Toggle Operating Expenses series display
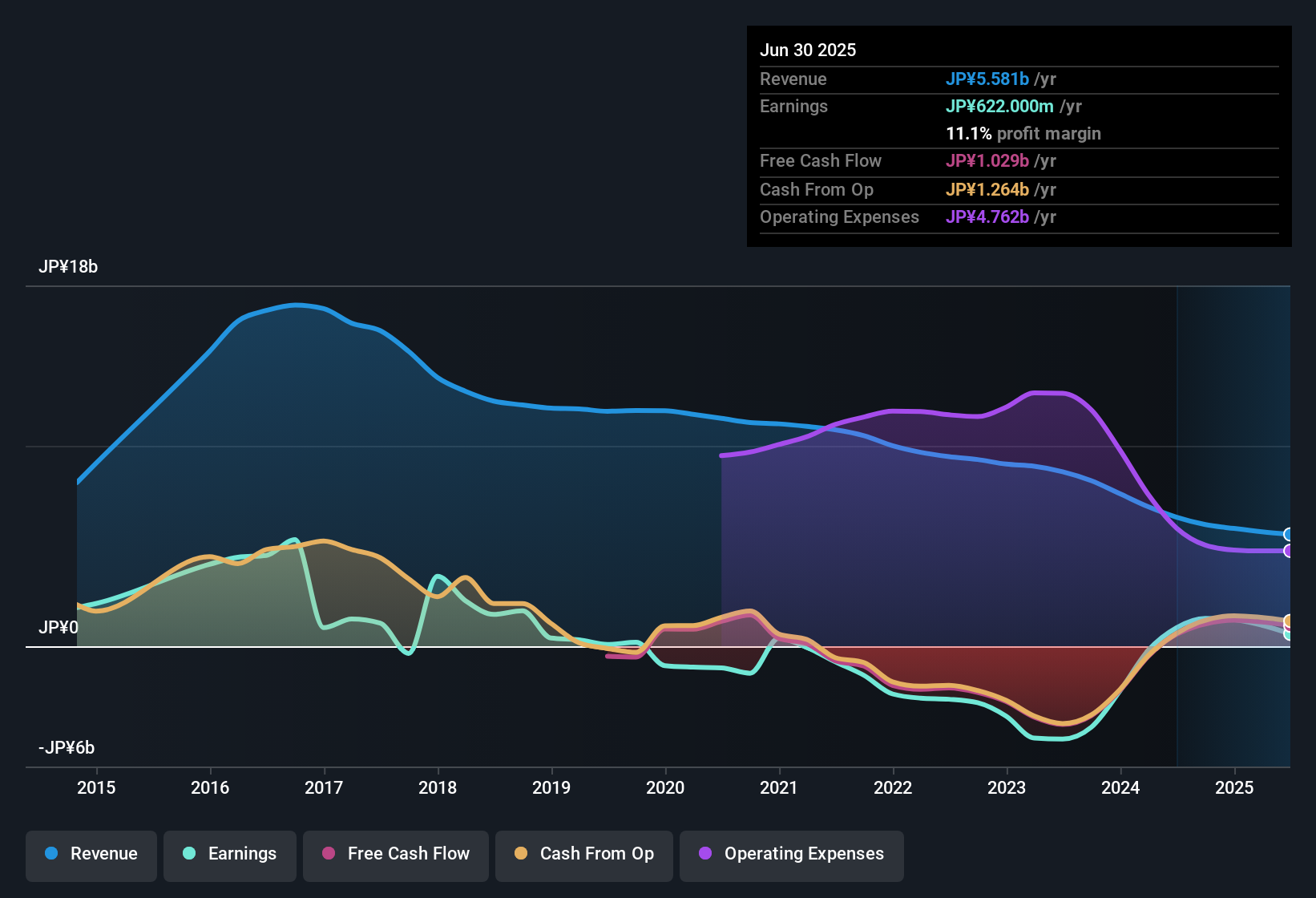This screenshot has height=898, width=1316. 791,854
